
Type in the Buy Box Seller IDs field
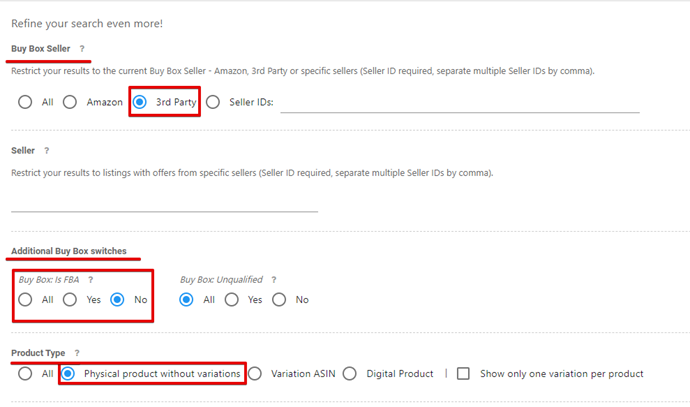tap(459, 102)
